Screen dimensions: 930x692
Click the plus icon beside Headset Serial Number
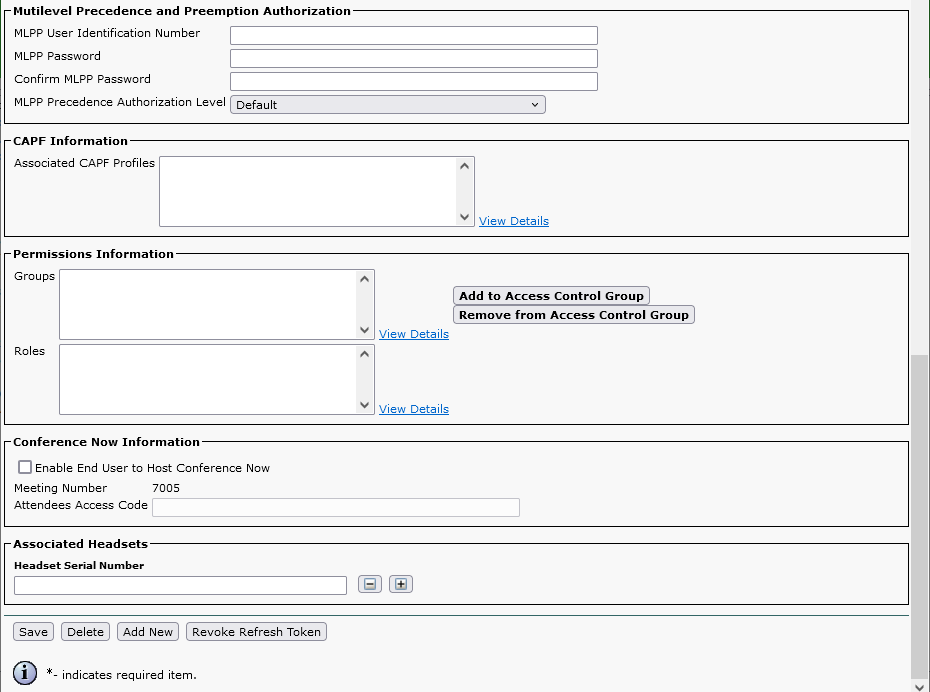tap(401, 584)
